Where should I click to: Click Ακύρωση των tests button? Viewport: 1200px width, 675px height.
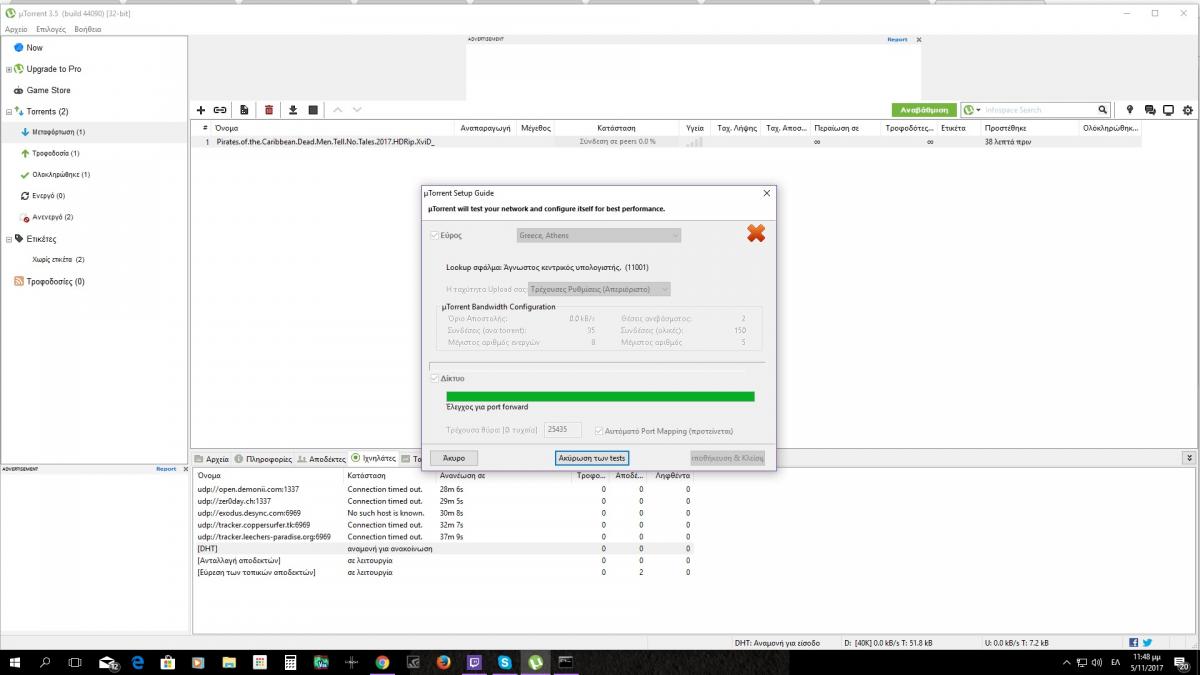[592, 457]
